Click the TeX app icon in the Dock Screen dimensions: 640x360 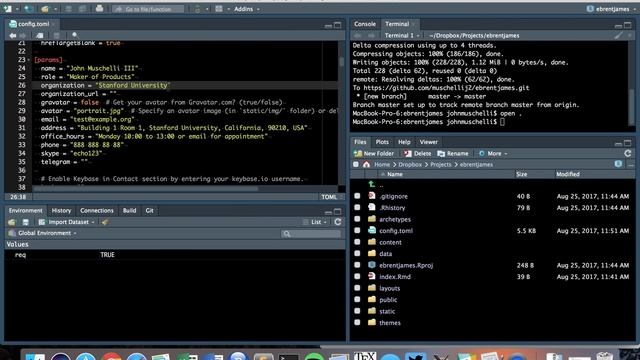(x=364, y=356)
